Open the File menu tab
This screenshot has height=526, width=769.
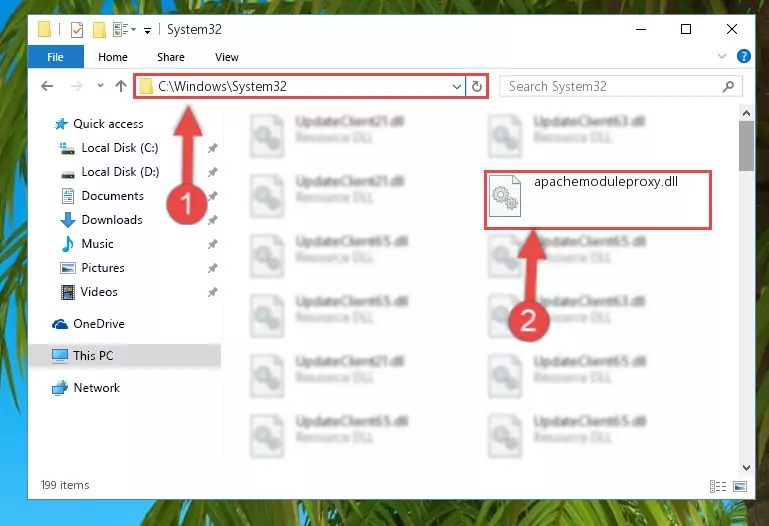[55, 57]
